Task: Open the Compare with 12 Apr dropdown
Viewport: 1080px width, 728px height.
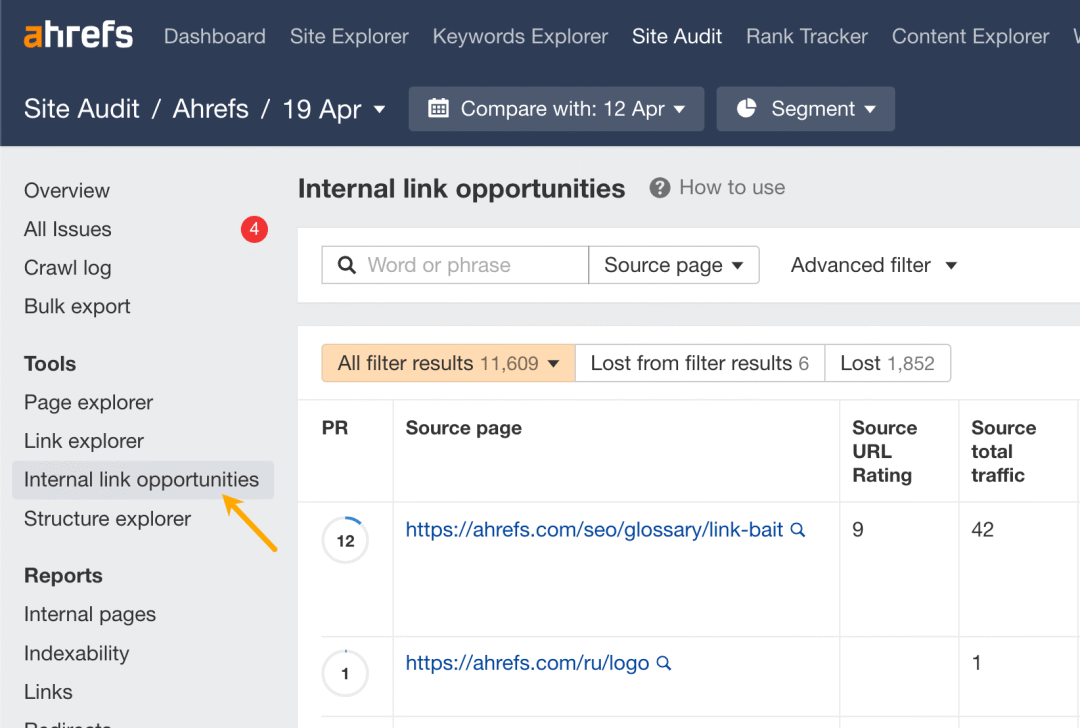Action: (557, 109)
